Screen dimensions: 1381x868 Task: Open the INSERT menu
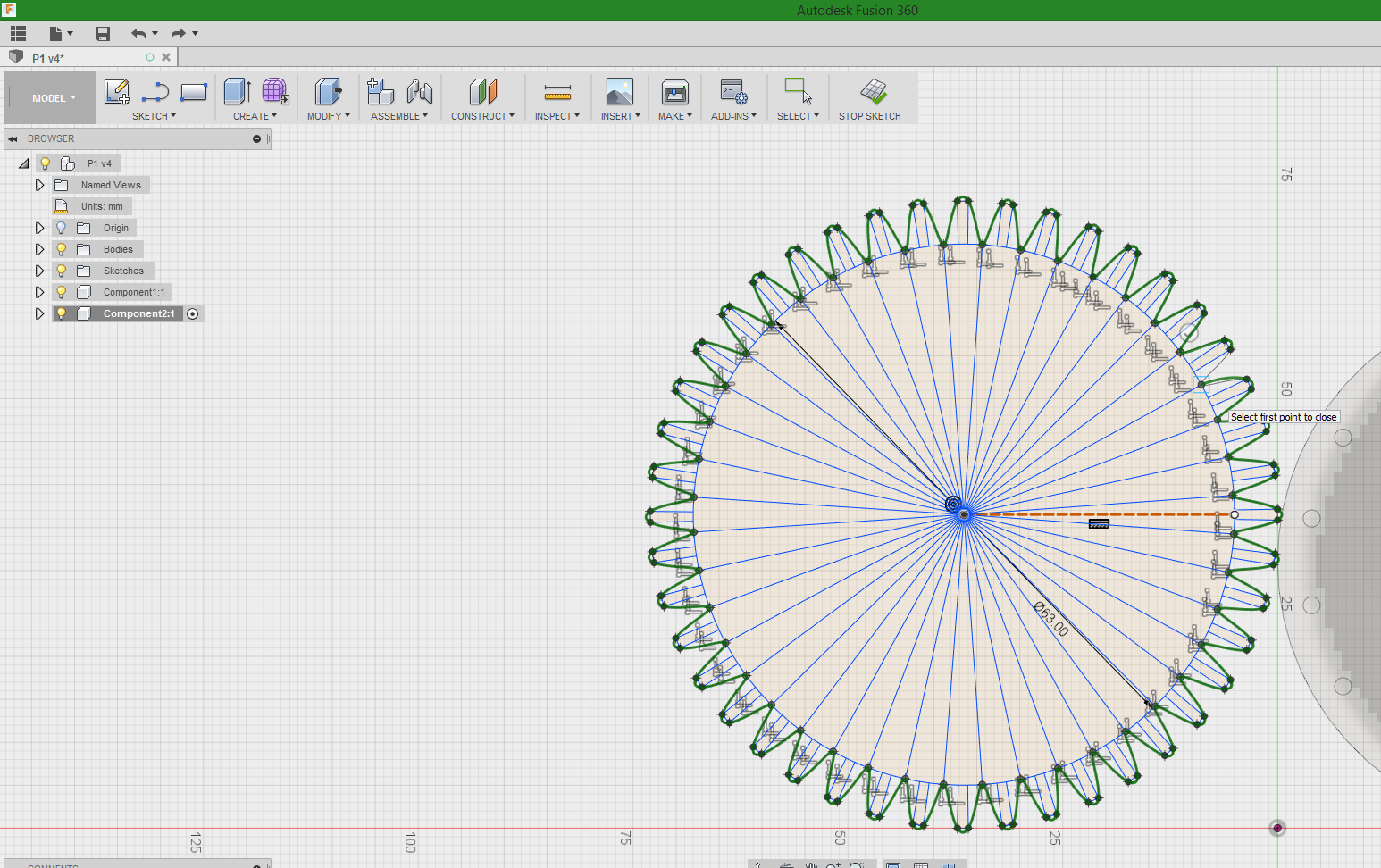click(x=620, y=116)
